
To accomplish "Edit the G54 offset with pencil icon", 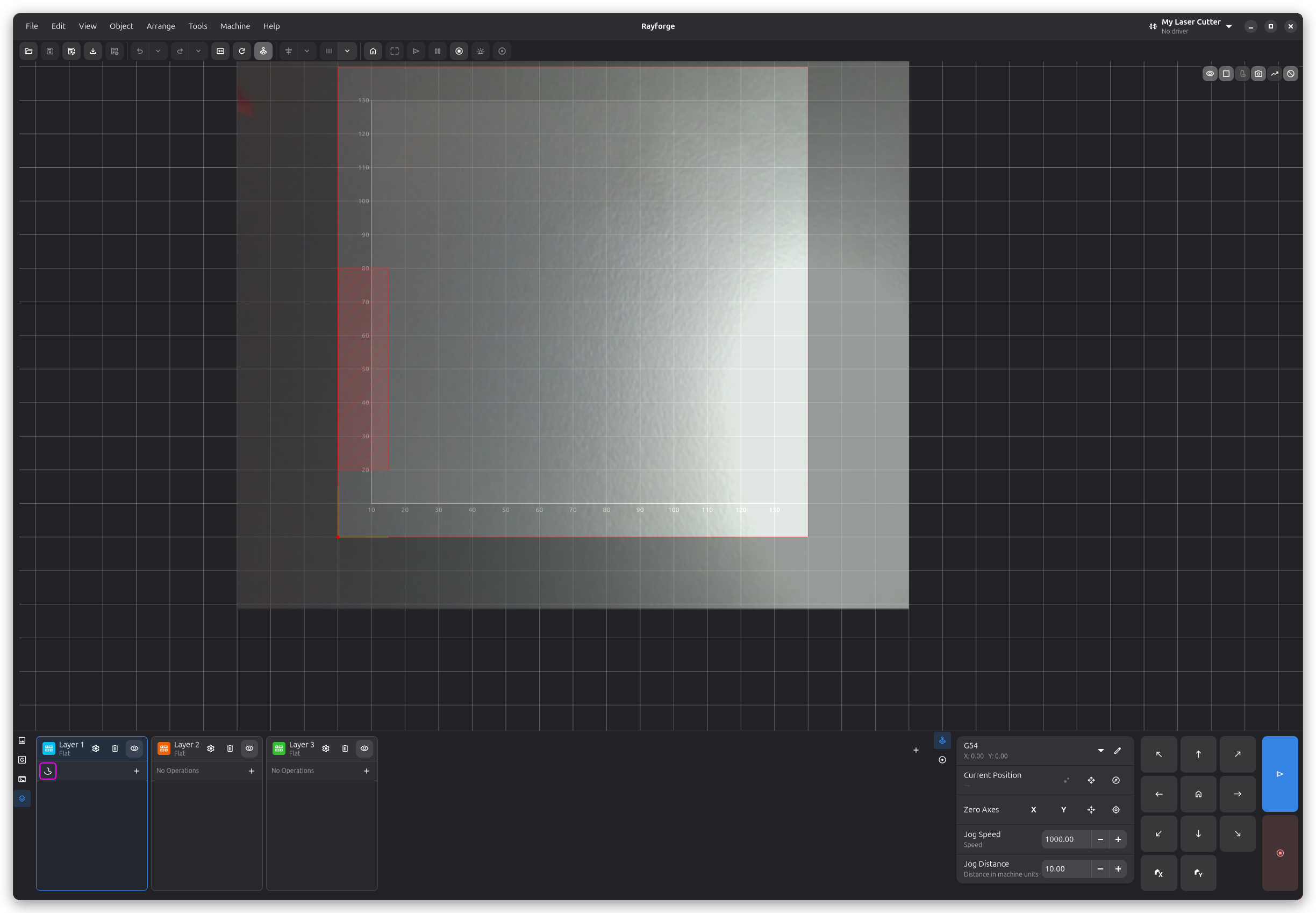I will pos(1118,750).
